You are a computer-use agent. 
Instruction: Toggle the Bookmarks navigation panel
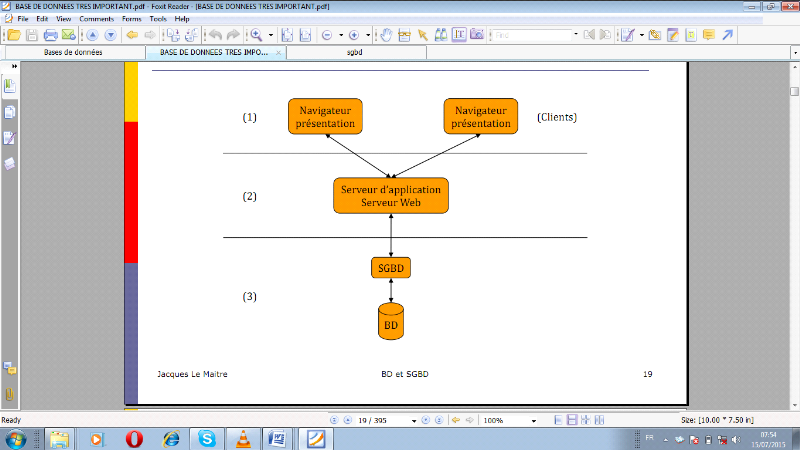point(10,87)
